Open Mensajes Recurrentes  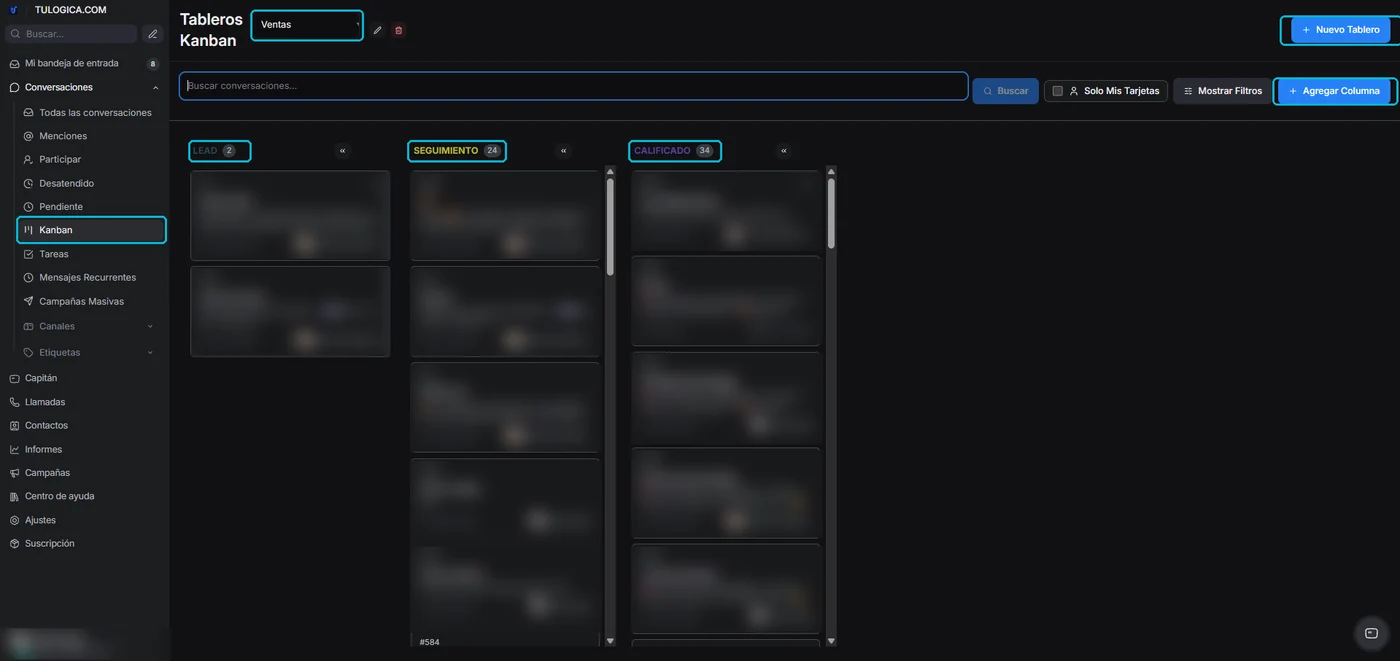click(87, 278)
